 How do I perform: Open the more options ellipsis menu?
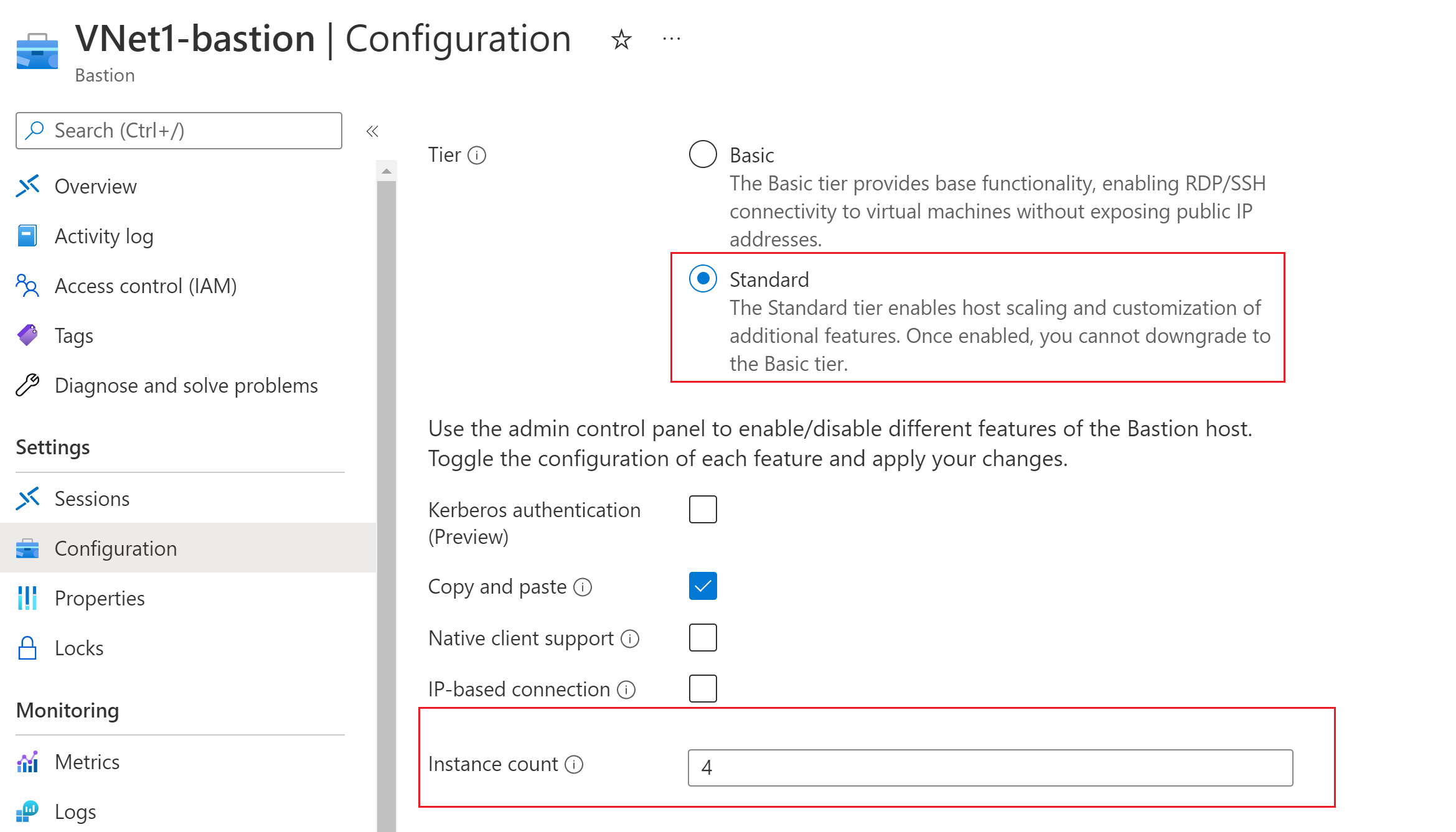(x=672, y=39)
